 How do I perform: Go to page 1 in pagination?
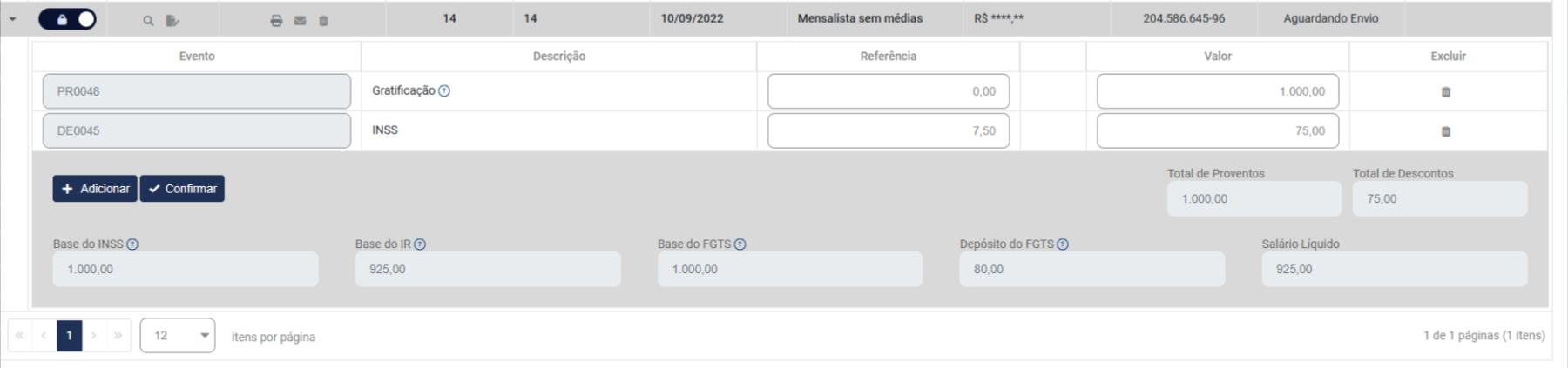(70, 336)
